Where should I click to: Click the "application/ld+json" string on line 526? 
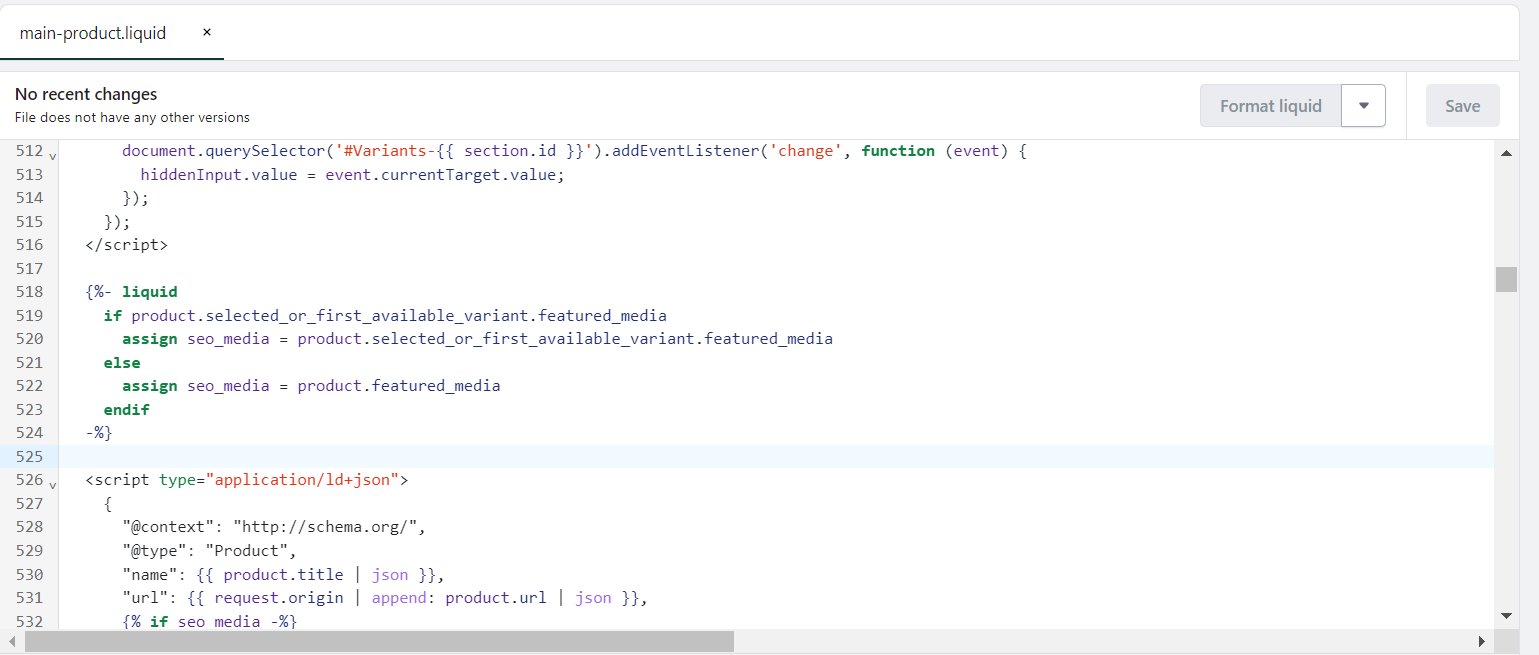(304, 480)
